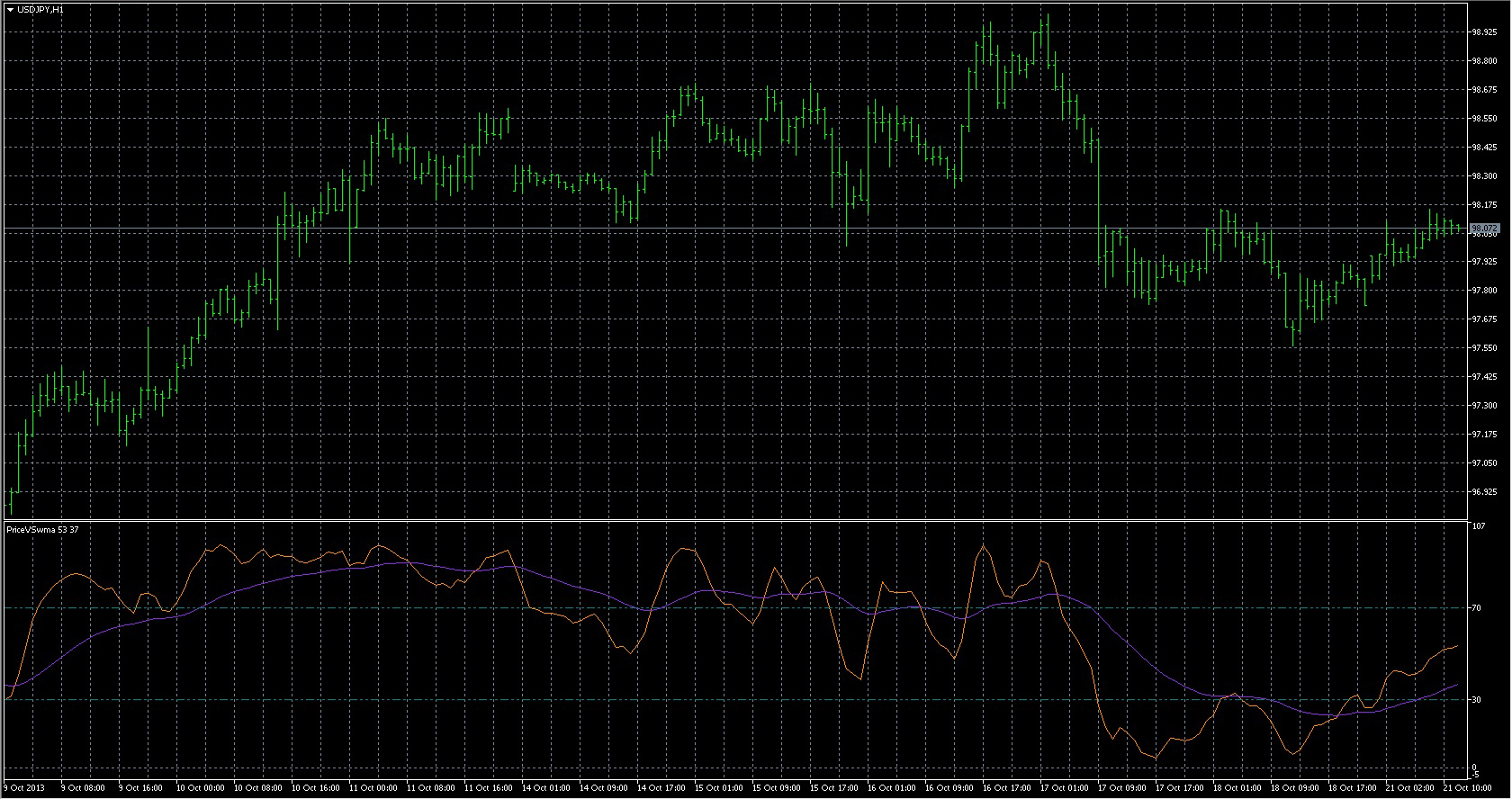1512x799 pixels.
Task: Click the 96.925 price scale label
Action: pyautogui.click(x=1483, y=492)
